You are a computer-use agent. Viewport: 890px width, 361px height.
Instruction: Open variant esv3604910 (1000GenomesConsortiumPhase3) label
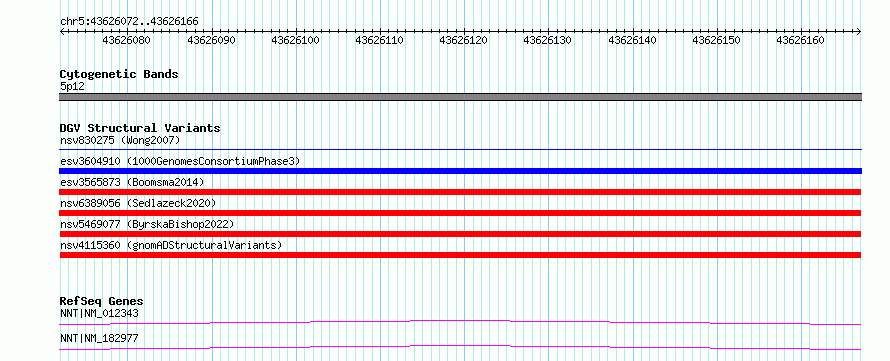coord(179,161)
